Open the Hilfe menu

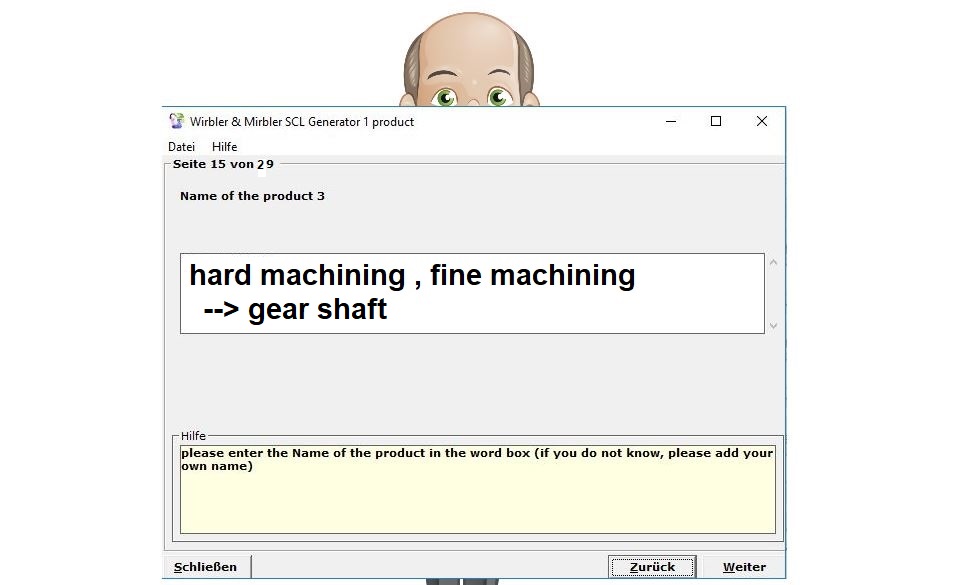(224, 147)
